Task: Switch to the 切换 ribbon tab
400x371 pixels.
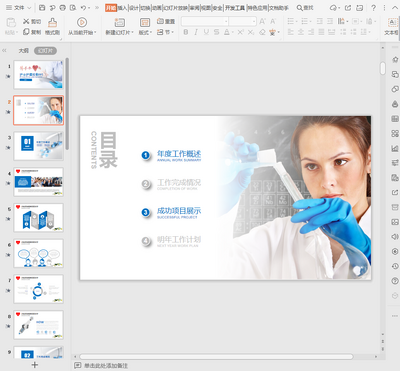Action: (145, 8)
